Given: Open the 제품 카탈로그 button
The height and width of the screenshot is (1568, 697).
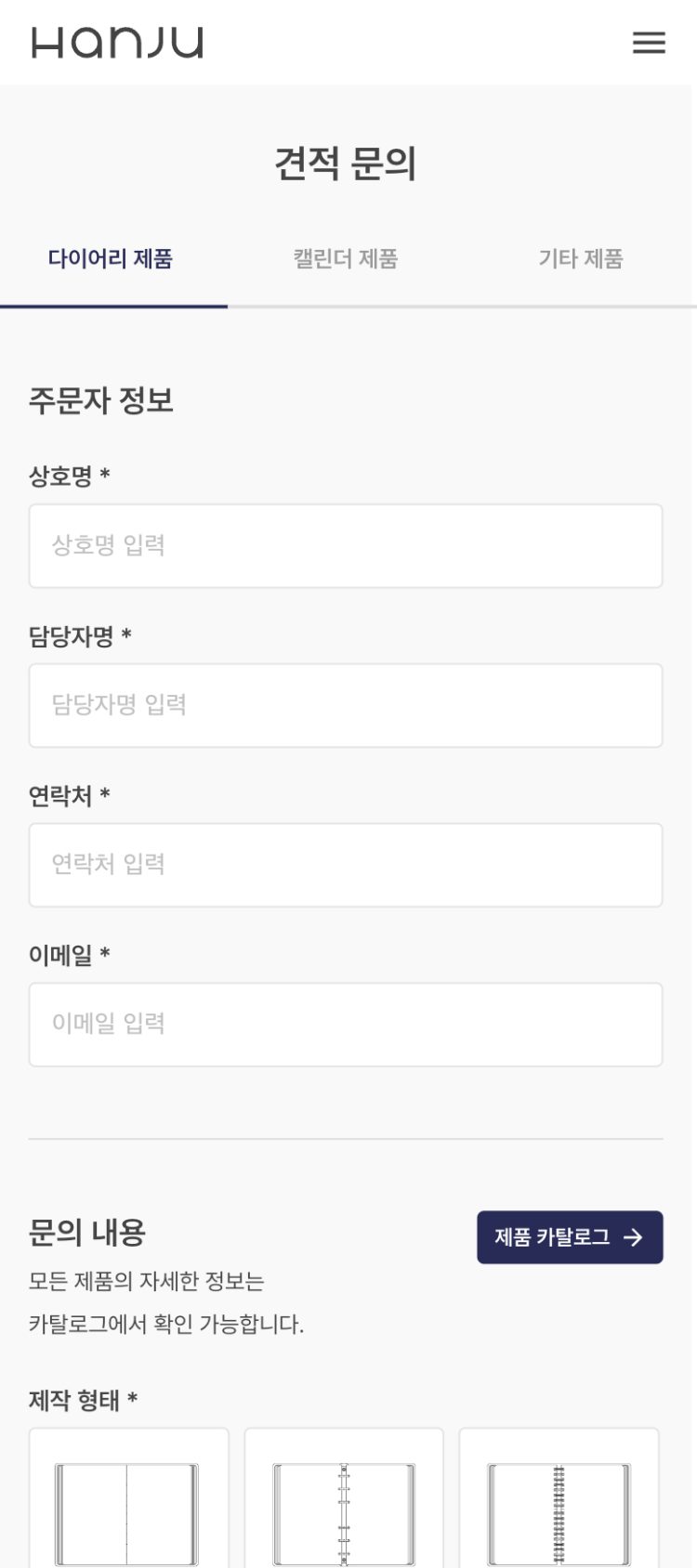Looking at the screenshot, I should tap(570, 1237).
